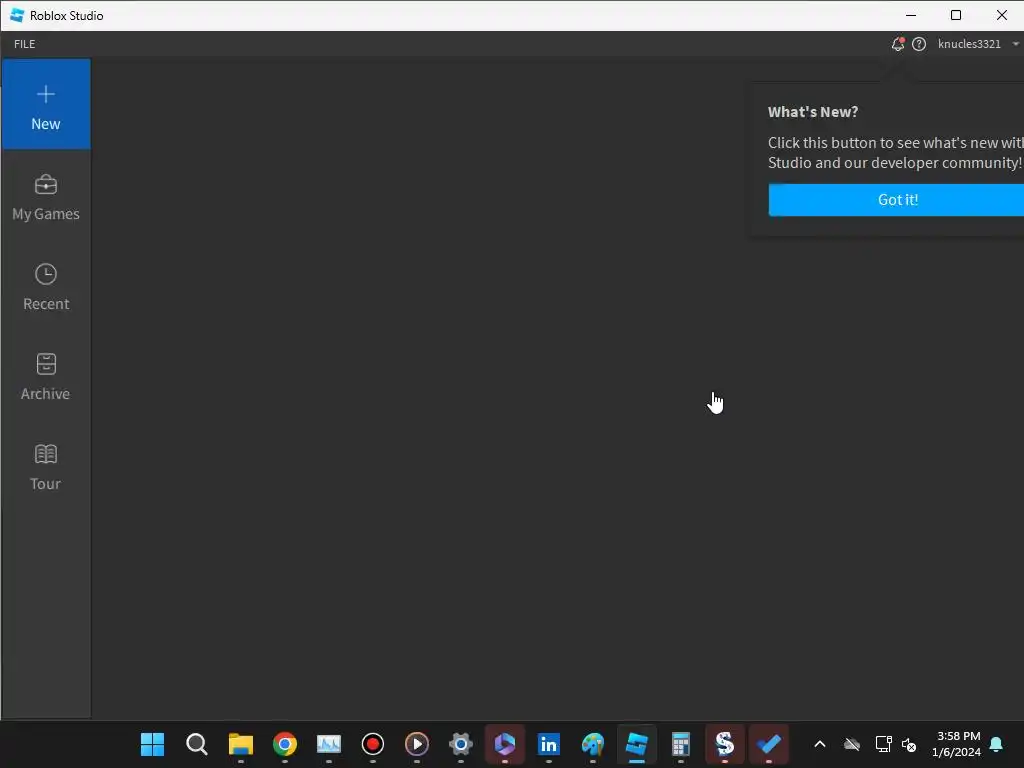This screenshot has width=1024, height=768.
Task: Click the muted volume tray icon
Action: click(x=909, y=744)
